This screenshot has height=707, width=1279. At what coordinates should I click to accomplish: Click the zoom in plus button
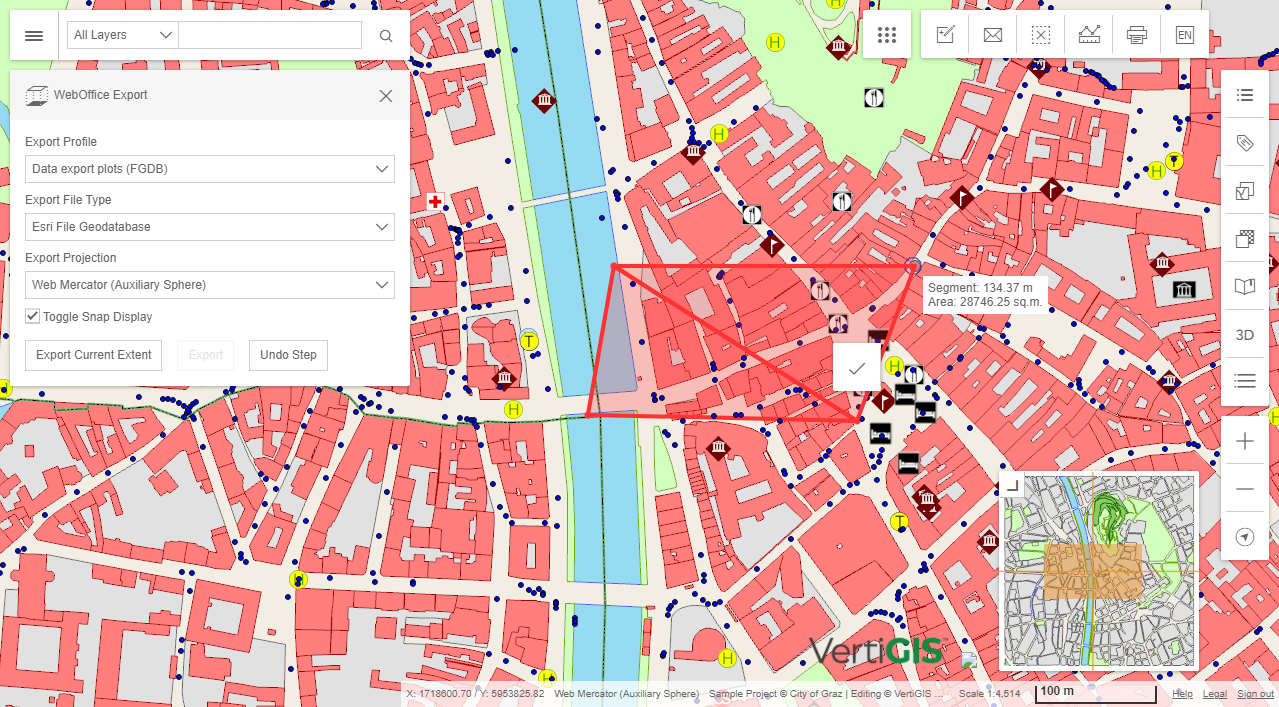(1245, 441)
